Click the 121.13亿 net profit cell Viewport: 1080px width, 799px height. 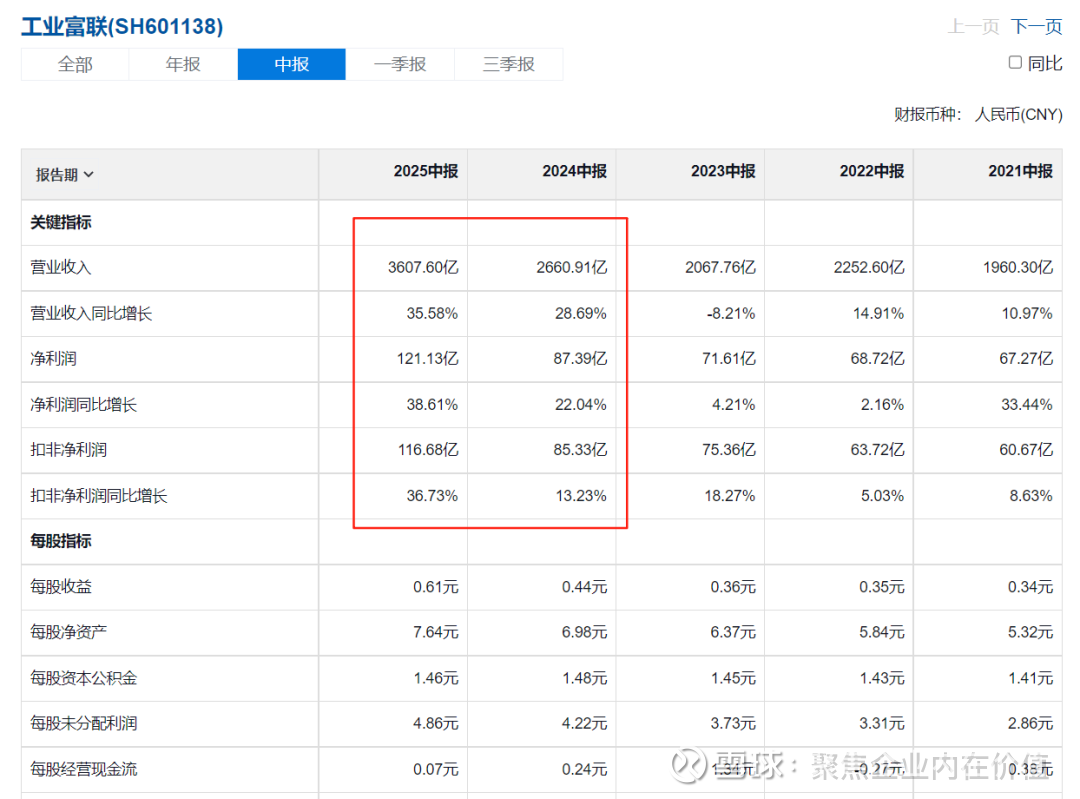click(x=428, y=359)
